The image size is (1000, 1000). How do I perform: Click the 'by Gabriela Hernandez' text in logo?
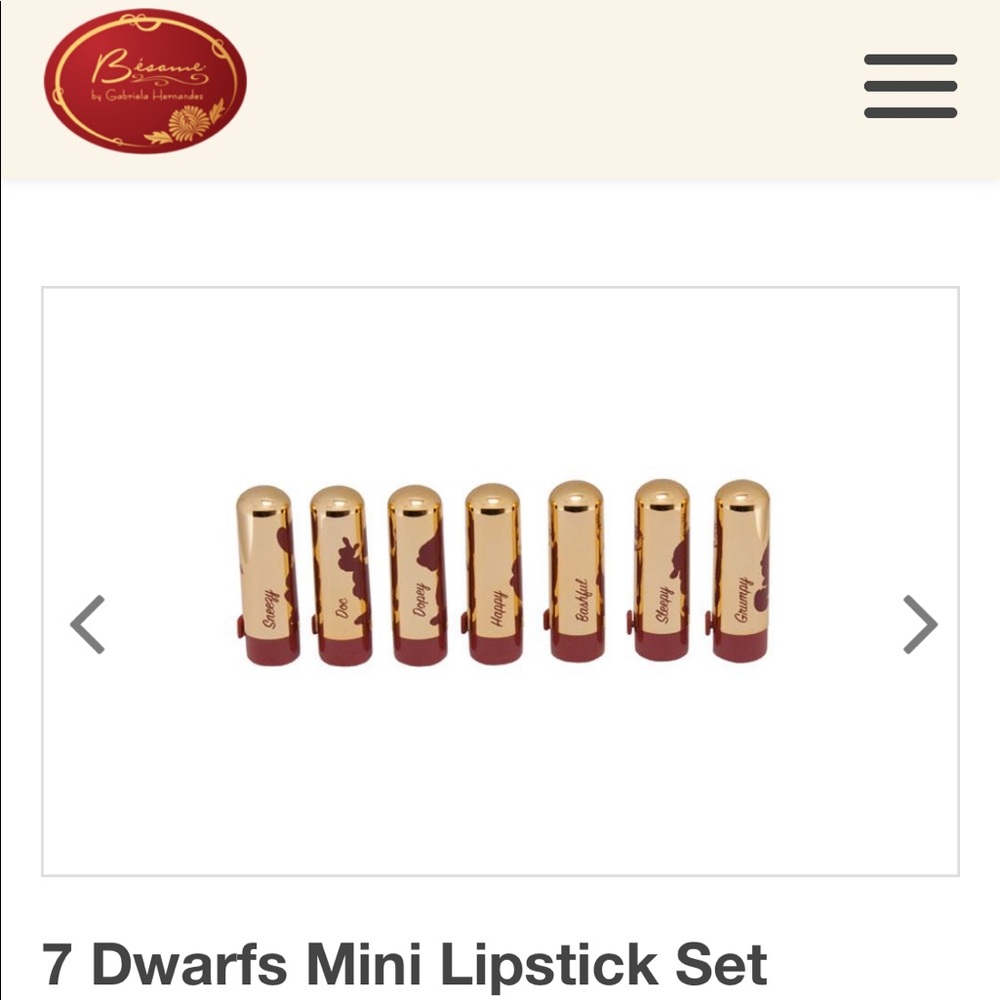[x=147, y=96]
